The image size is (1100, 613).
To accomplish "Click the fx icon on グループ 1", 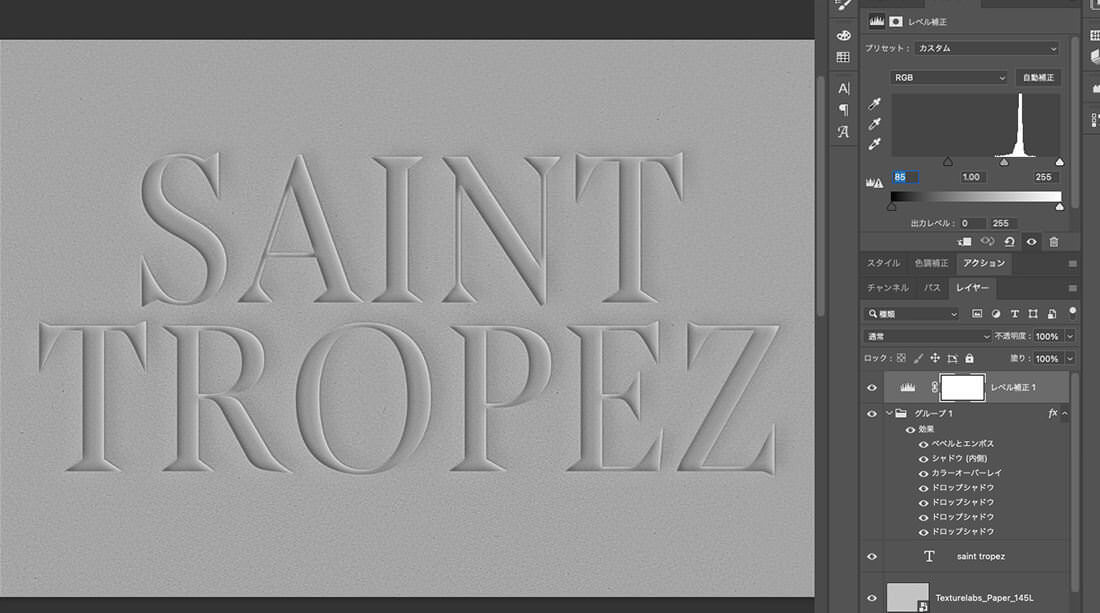I will point(1052,414).
